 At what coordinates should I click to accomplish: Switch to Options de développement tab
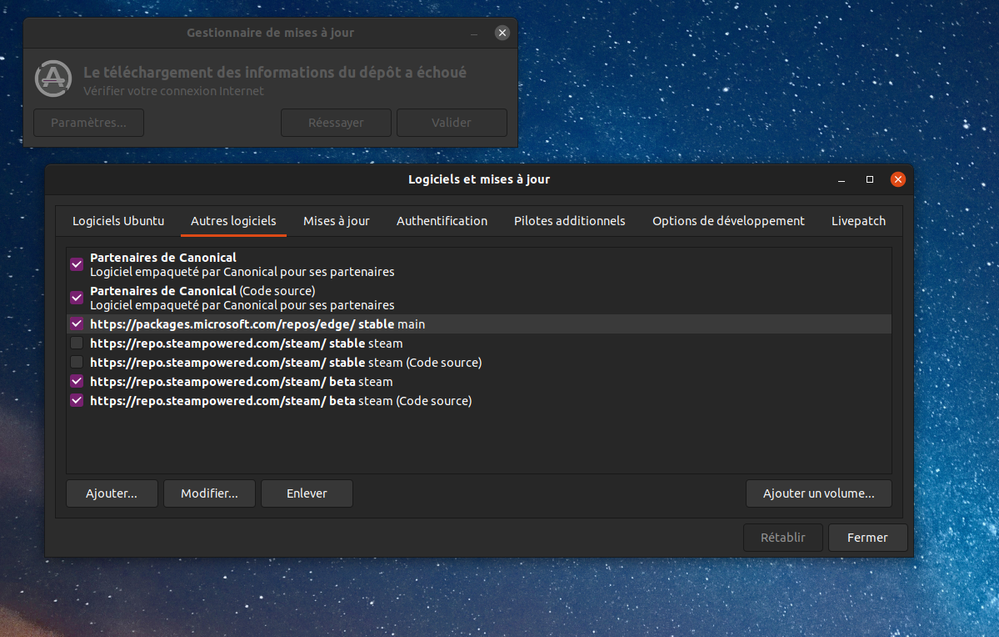728,221
